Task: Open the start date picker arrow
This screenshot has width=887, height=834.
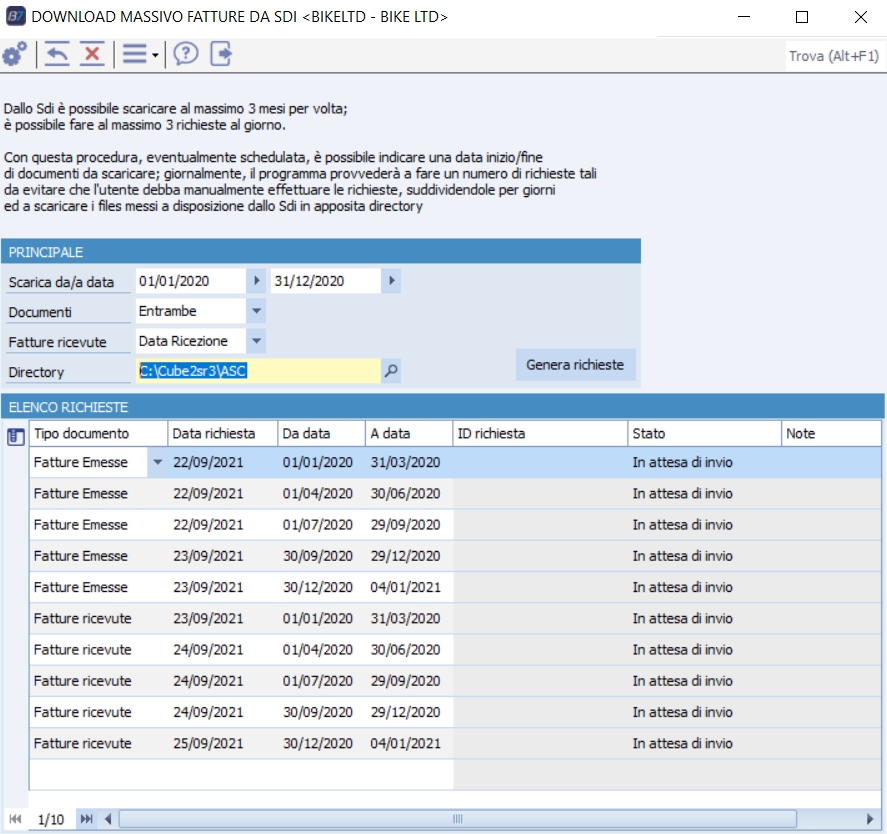Action: (x=256, y=282)
